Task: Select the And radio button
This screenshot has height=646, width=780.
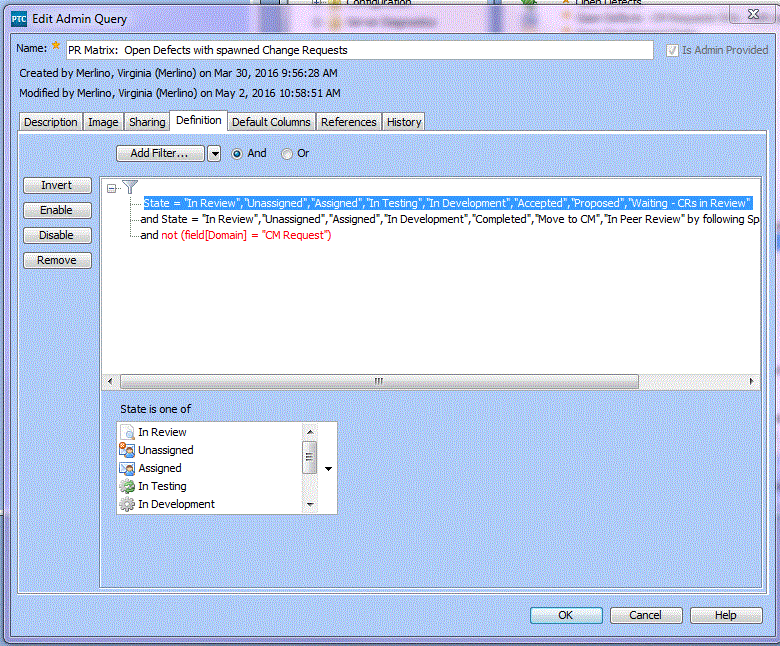Action: pyautogui.click(x=237, y=154)
